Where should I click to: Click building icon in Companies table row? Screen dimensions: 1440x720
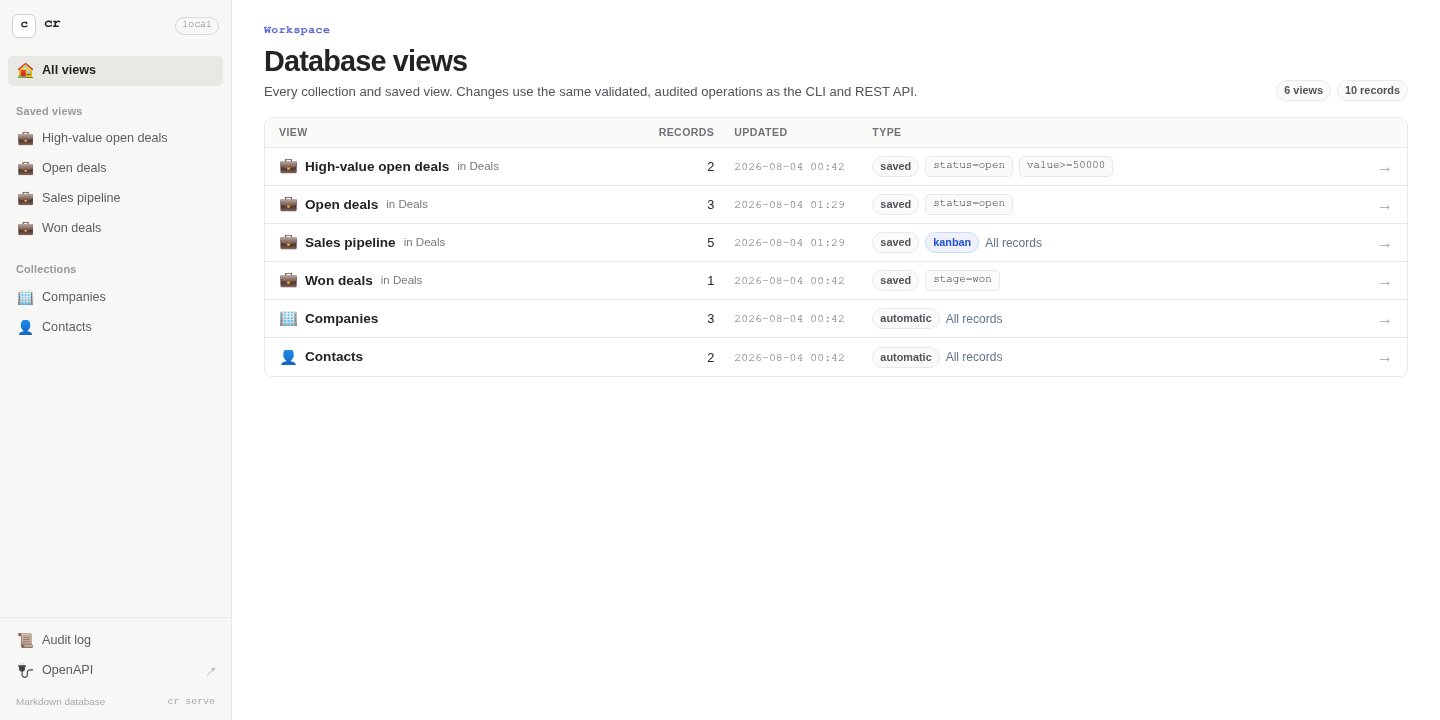(288, 318)
